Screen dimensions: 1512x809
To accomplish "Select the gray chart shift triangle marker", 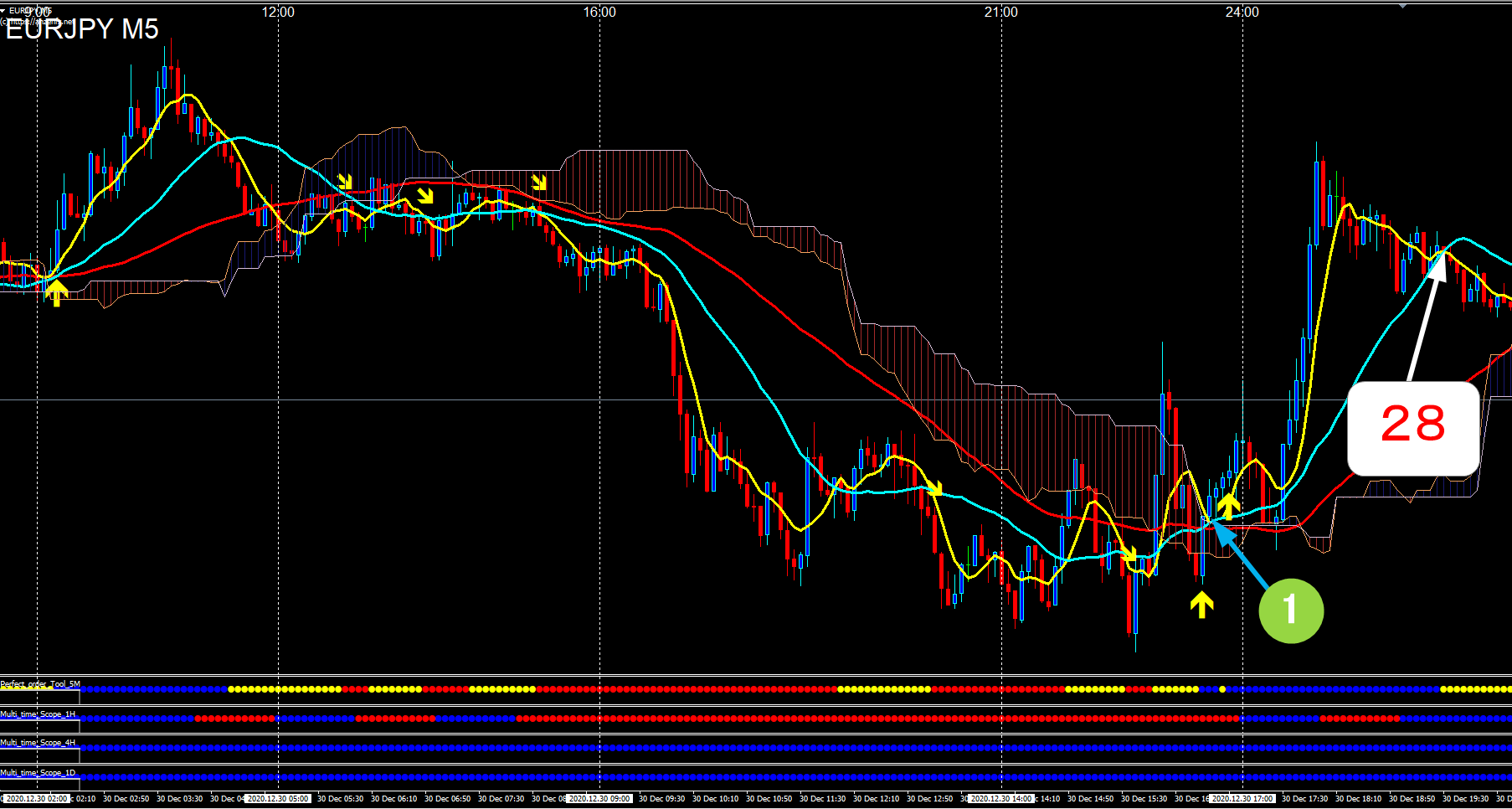I will point(1402,5).
